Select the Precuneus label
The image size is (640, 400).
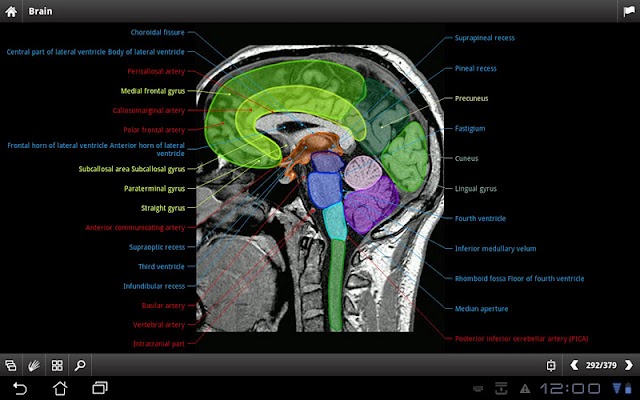click(x=471, y=98)
